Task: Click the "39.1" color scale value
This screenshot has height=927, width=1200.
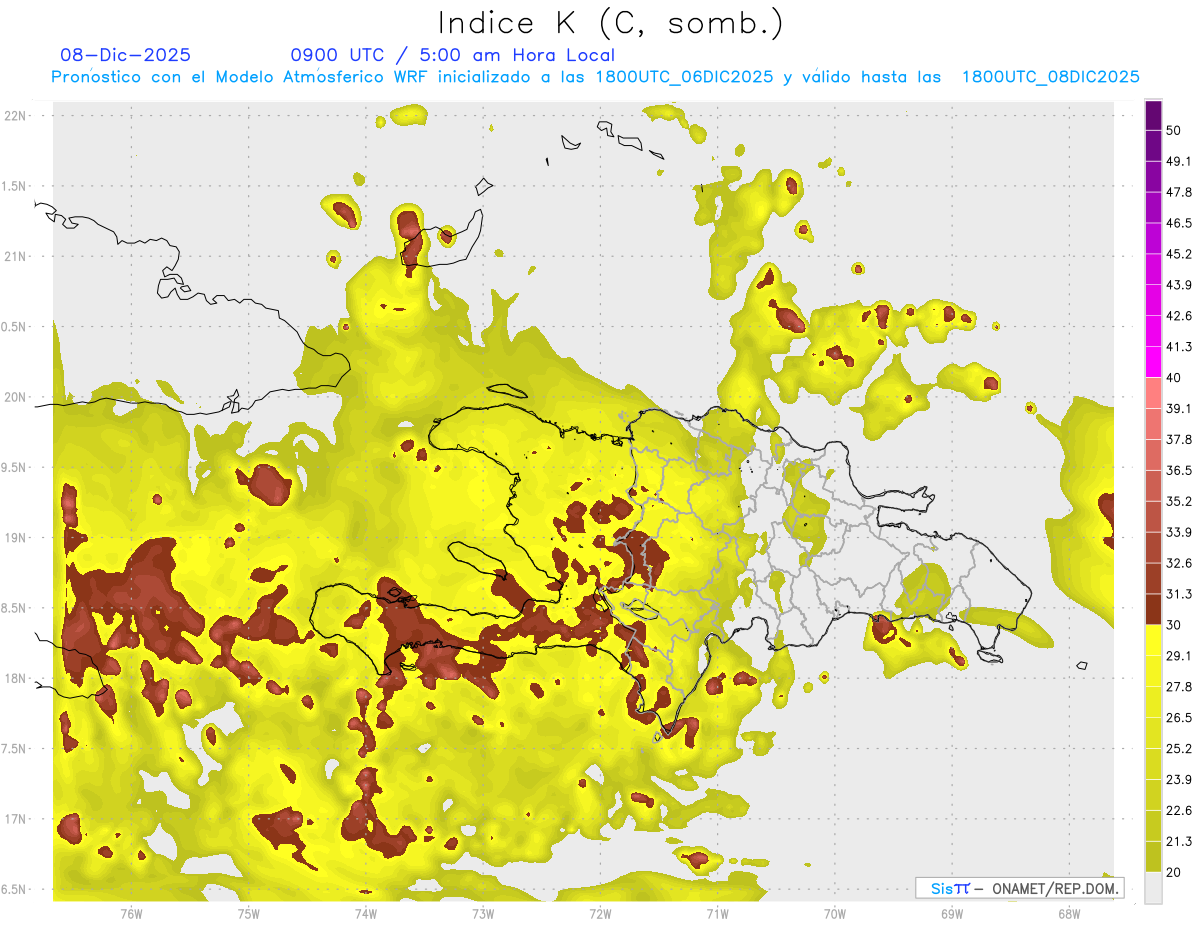Action: click(x=1178, y=409)
